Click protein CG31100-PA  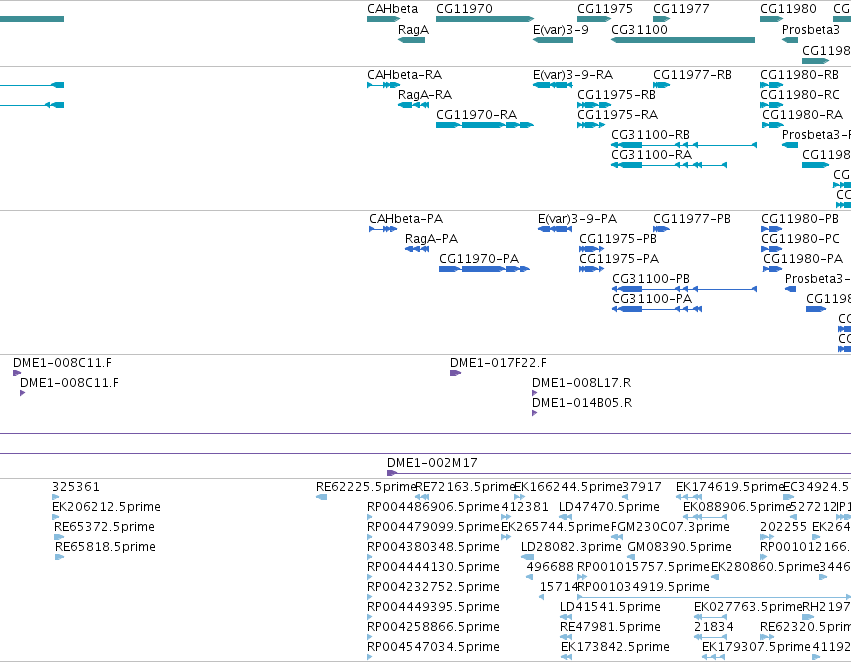coord(657,309)
